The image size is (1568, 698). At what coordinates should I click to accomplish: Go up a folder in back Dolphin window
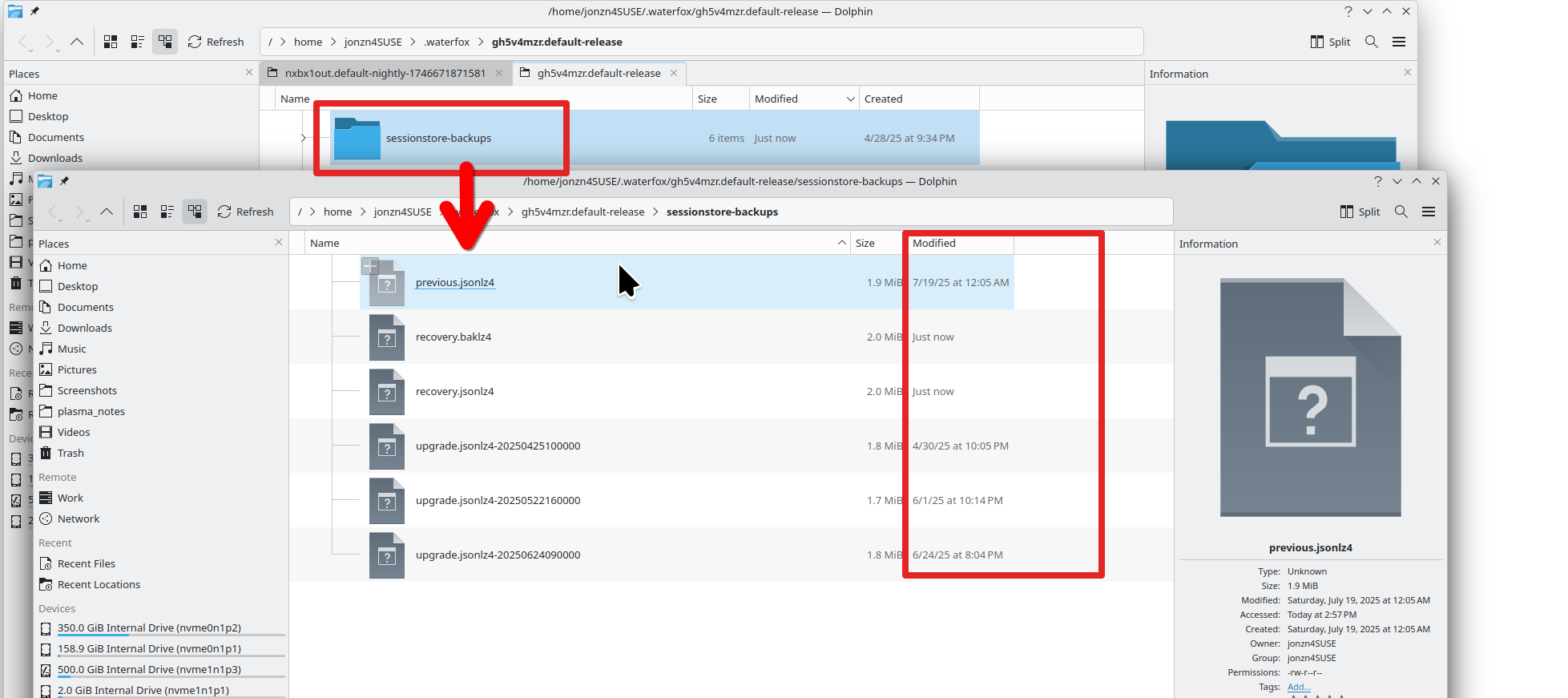coord(77,42)
